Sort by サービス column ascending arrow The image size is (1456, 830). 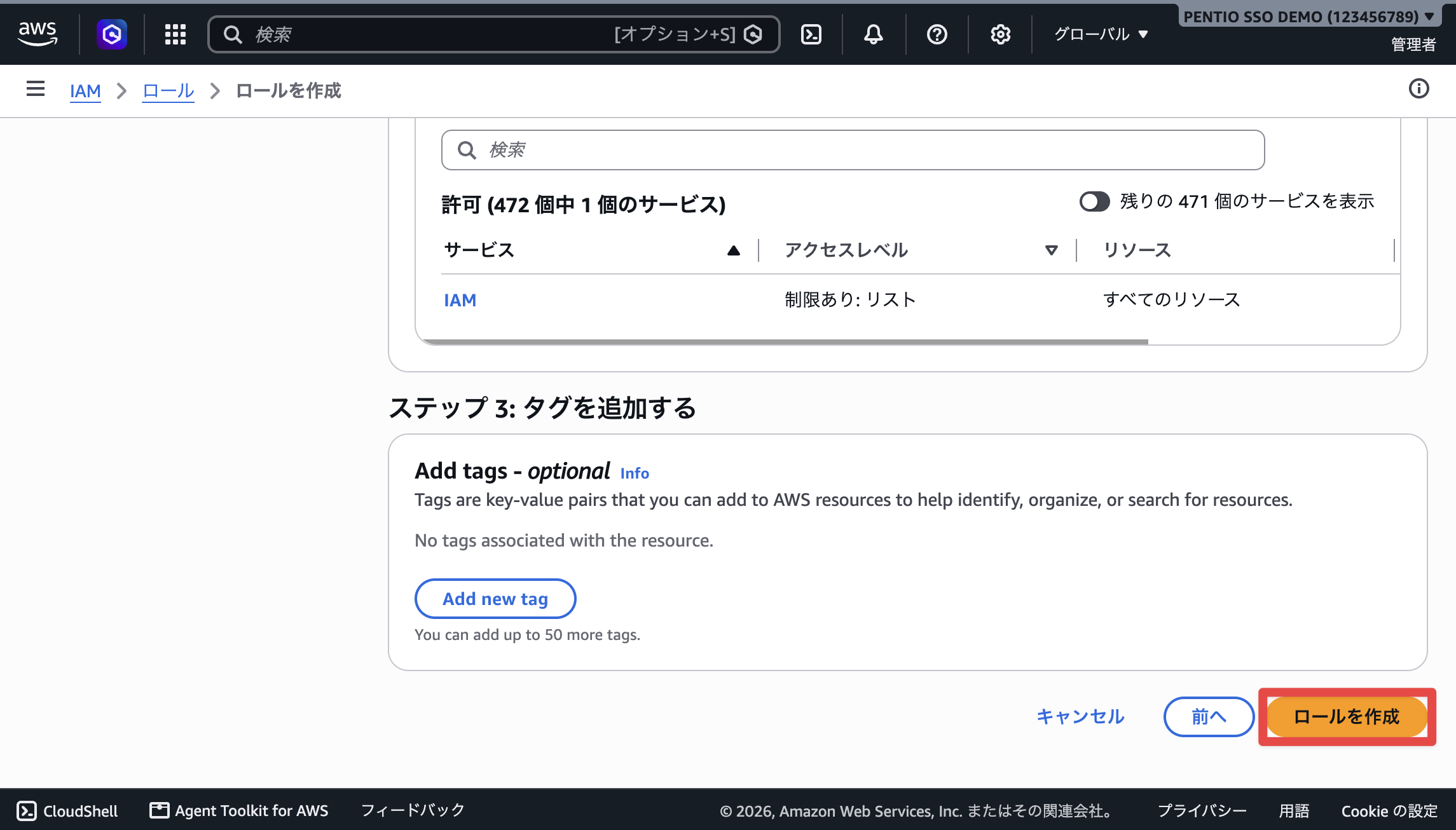coord(734,250)
